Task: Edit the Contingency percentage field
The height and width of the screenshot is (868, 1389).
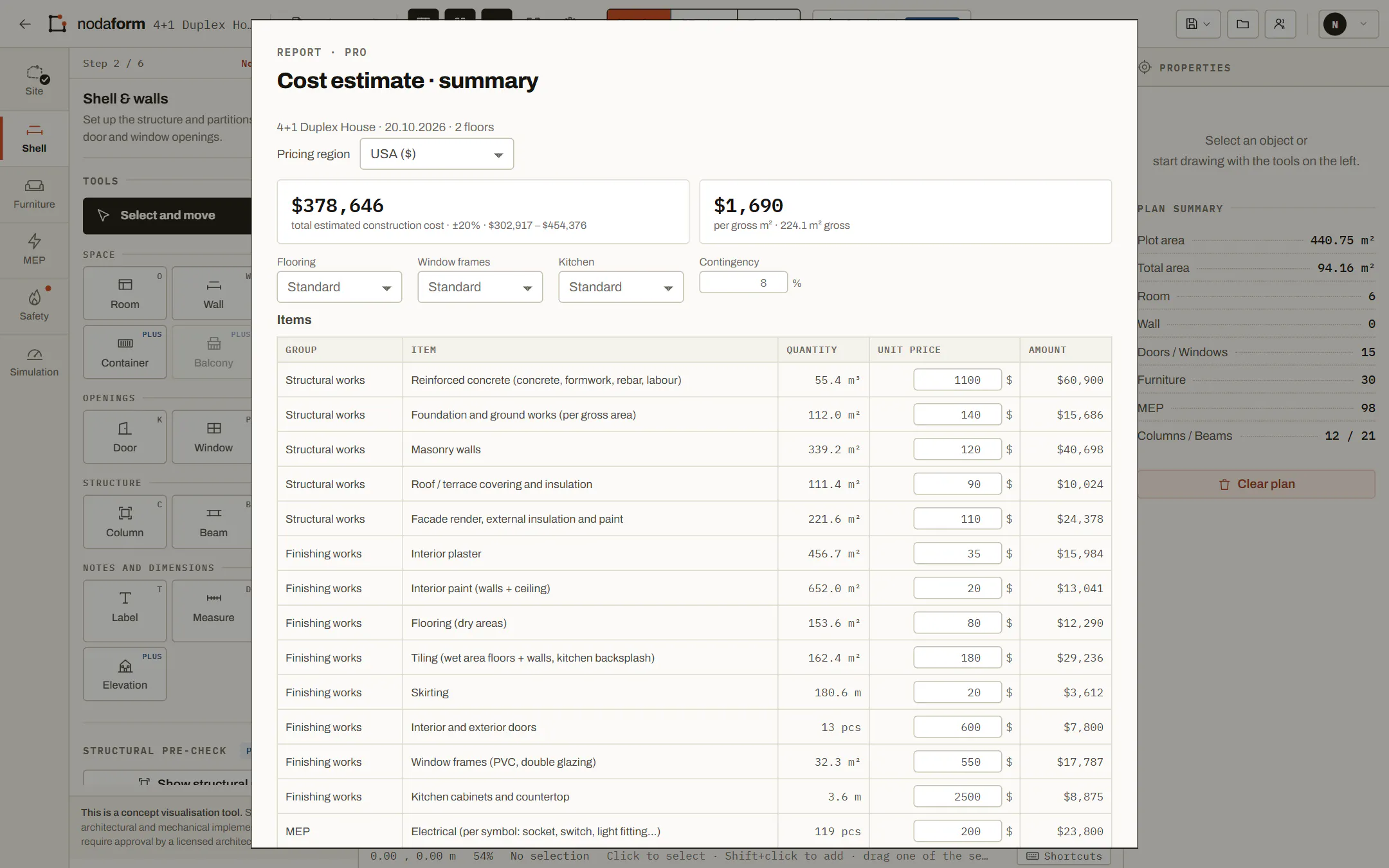Action: pos(743,282)
